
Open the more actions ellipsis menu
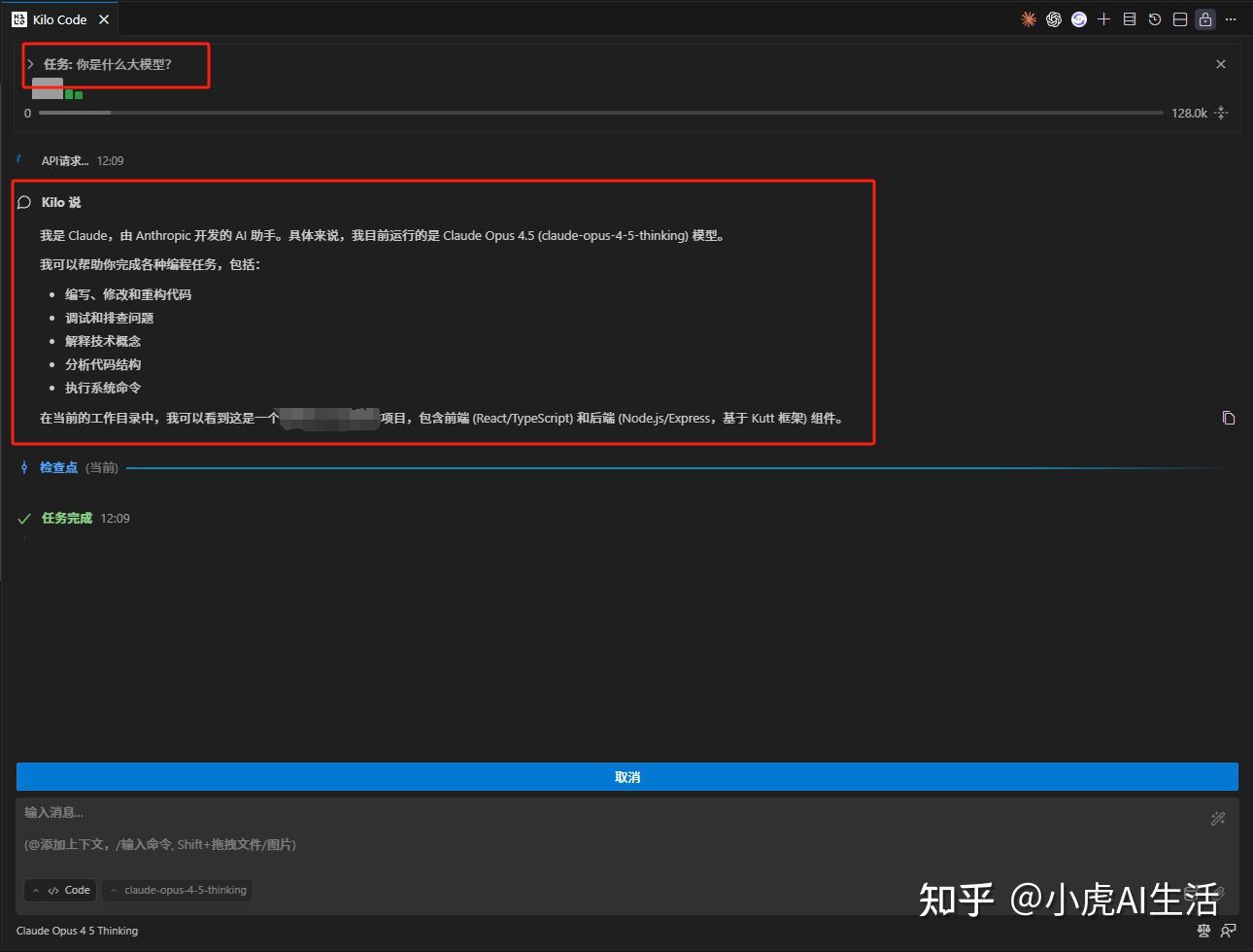pos(1231,19)
